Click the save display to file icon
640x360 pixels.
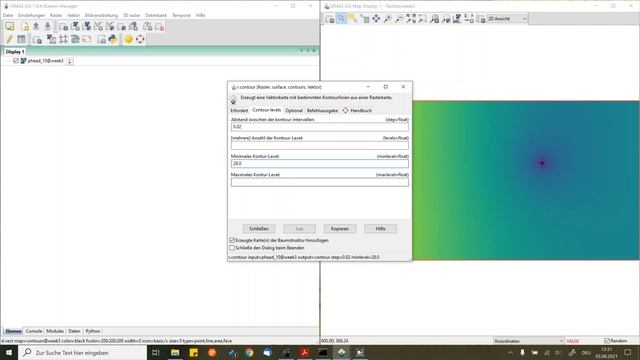[x=481, y=19]
